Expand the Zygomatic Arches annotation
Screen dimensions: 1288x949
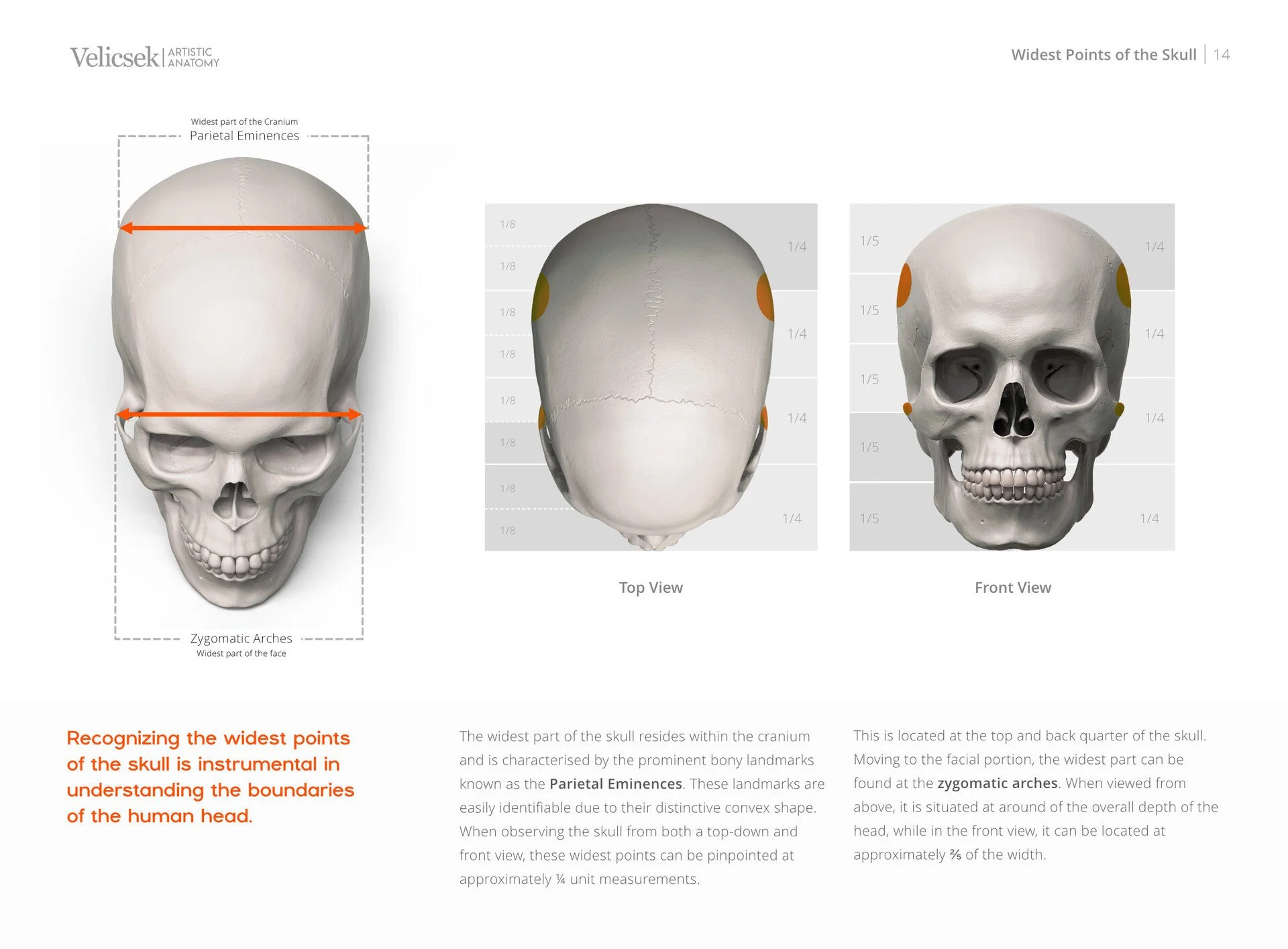click(241, 638)
